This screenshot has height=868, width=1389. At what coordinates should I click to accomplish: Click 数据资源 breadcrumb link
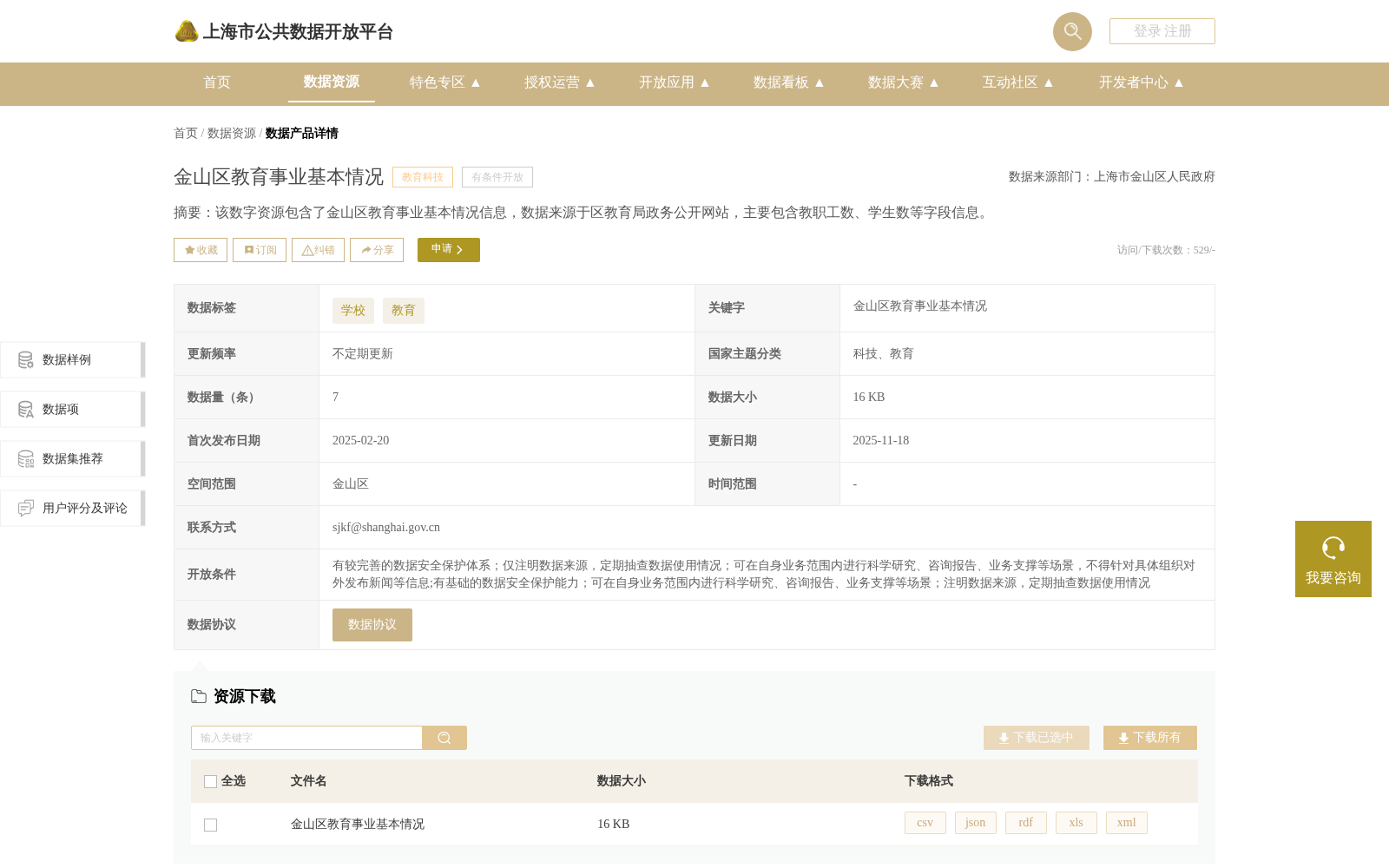pos(232,133)
